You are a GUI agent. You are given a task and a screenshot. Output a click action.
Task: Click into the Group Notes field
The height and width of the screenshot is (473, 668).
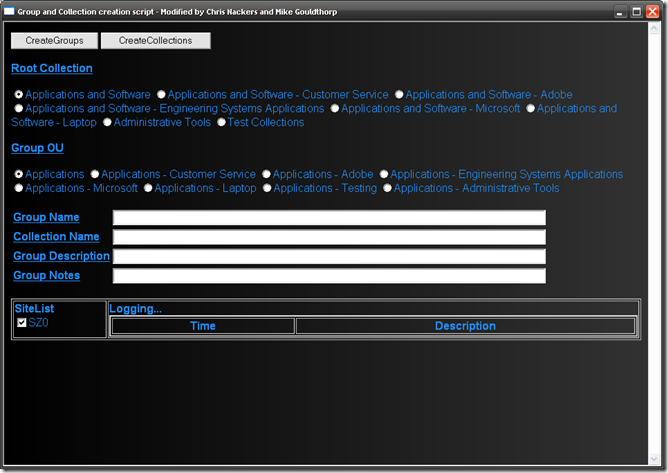coord(329,276)
